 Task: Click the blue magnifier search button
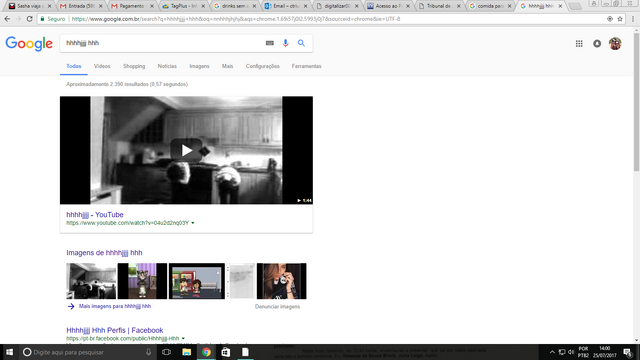pos(301,43)
